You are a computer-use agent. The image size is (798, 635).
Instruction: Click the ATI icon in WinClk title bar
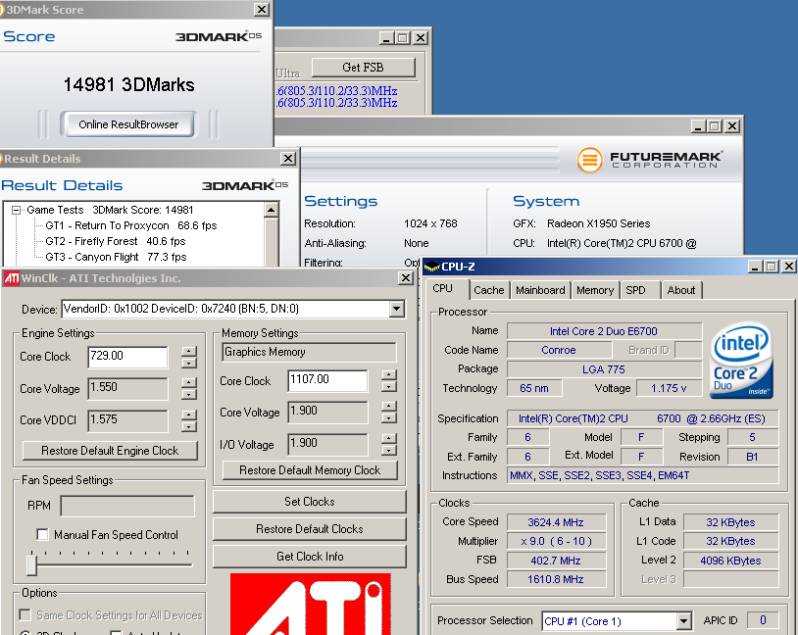[x=11, y=278]
